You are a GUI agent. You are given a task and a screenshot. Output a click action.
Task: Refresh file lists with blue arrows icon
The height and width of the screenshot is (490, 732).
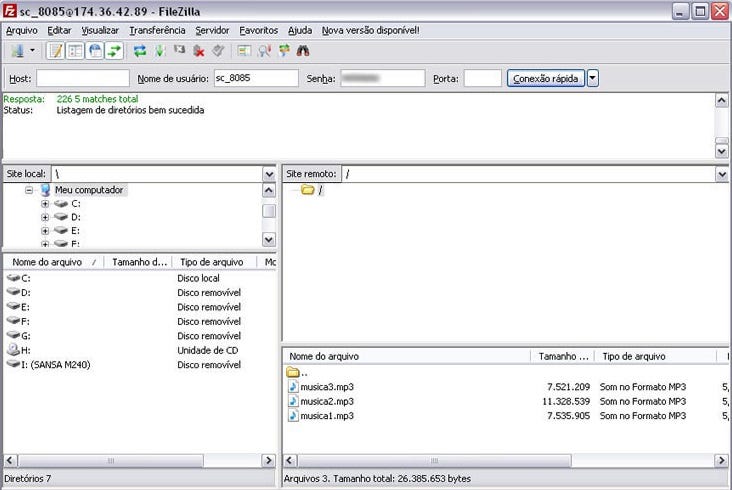pos(140,50)
